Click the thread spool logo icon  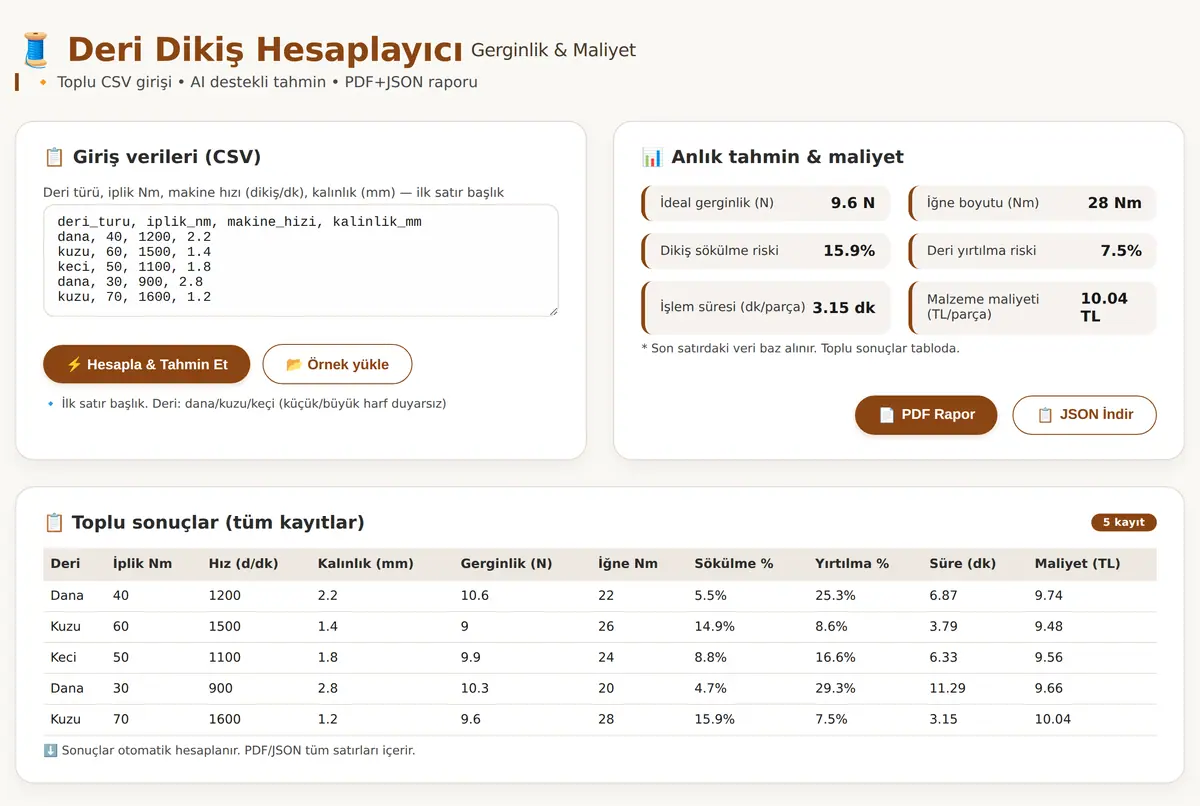[x=36, y=49]
